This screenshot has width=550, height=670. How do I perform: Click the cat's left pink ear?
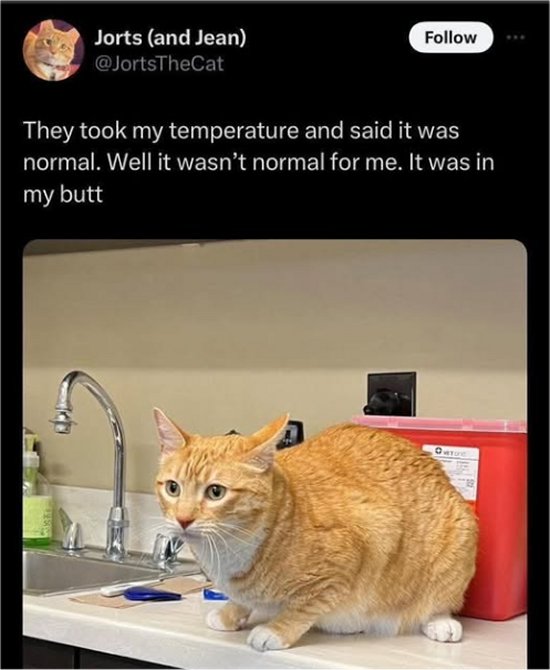pyautogui.click(x=169, y=432)
